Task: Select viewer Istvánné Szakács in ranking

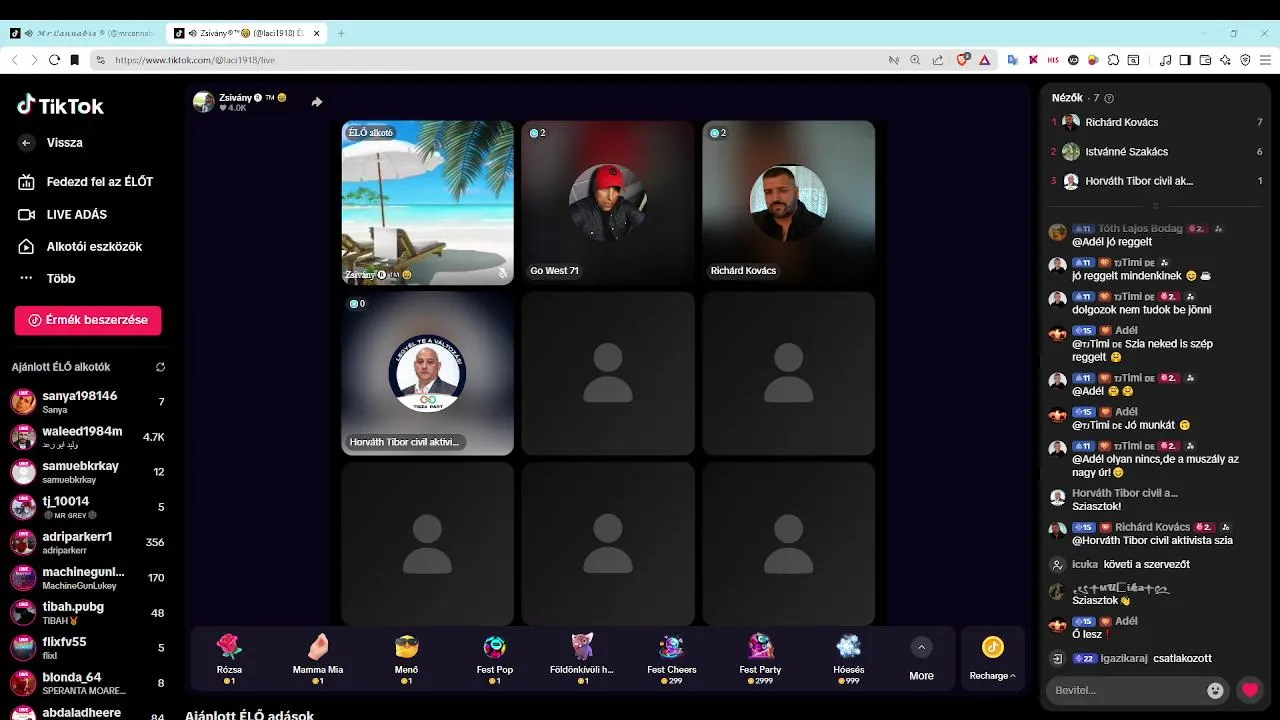Action: point(1156,152)
